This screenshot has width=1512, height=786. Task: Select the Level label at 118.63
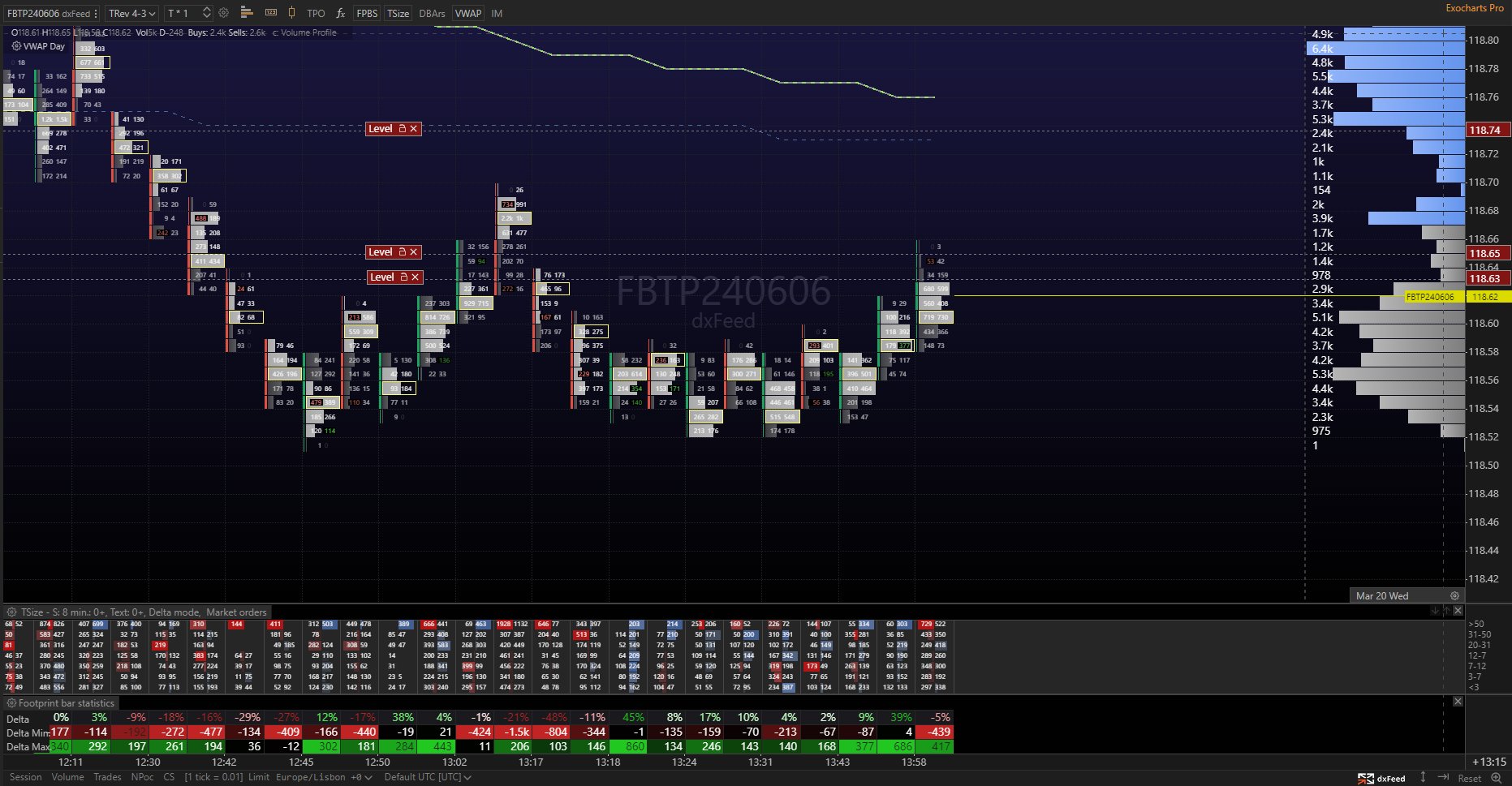pyautogui.click(x=382, y=277)
